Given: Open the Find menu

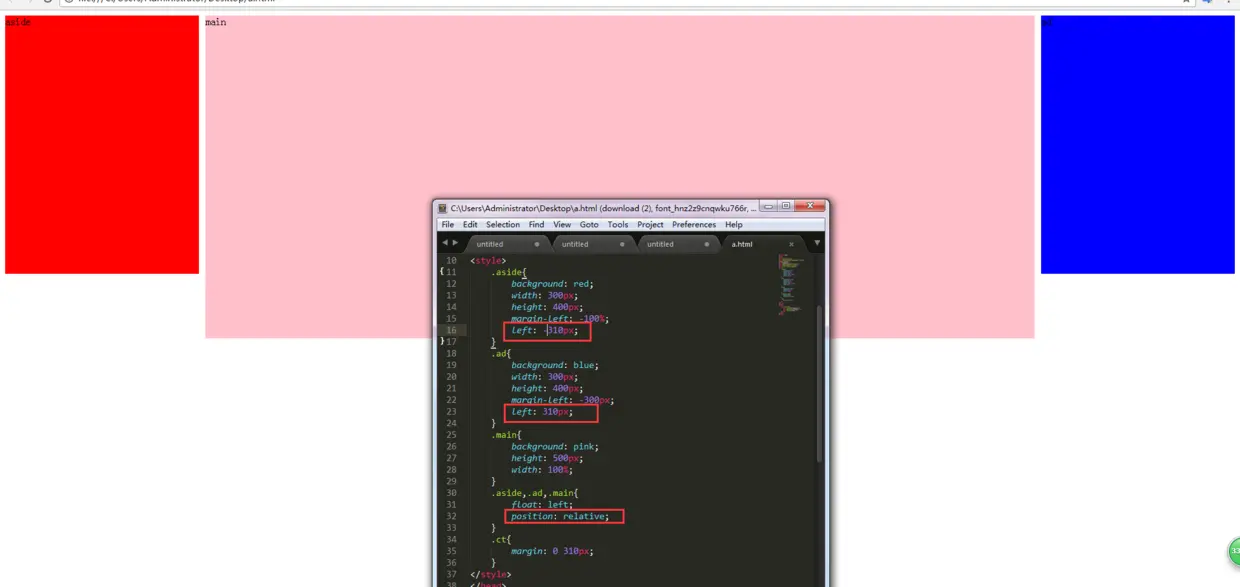Looking at the screenshot, I should tap(537, 225).
